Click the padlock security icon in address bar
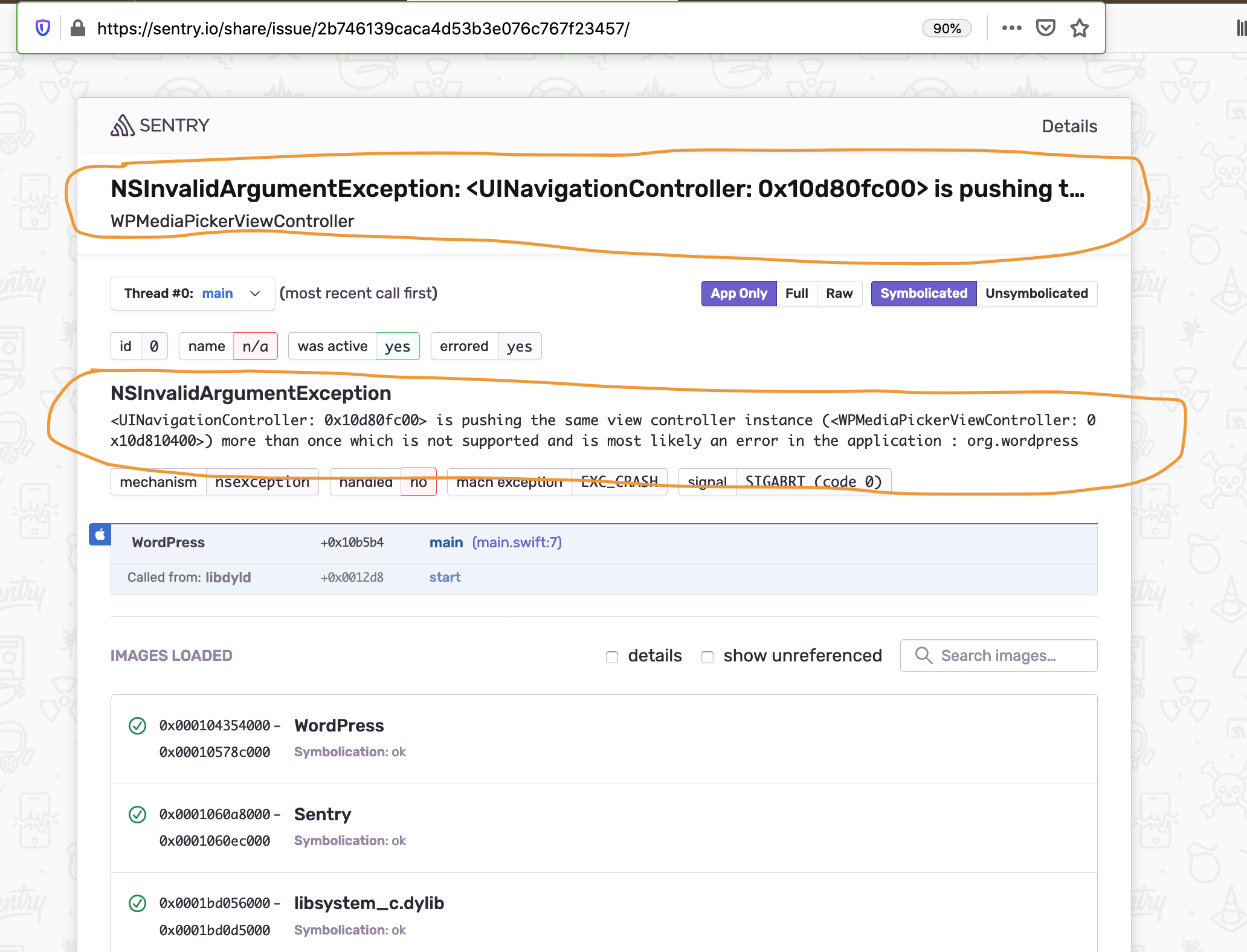The height and width of the screenshot is (952, 1247). pos(77,28)
